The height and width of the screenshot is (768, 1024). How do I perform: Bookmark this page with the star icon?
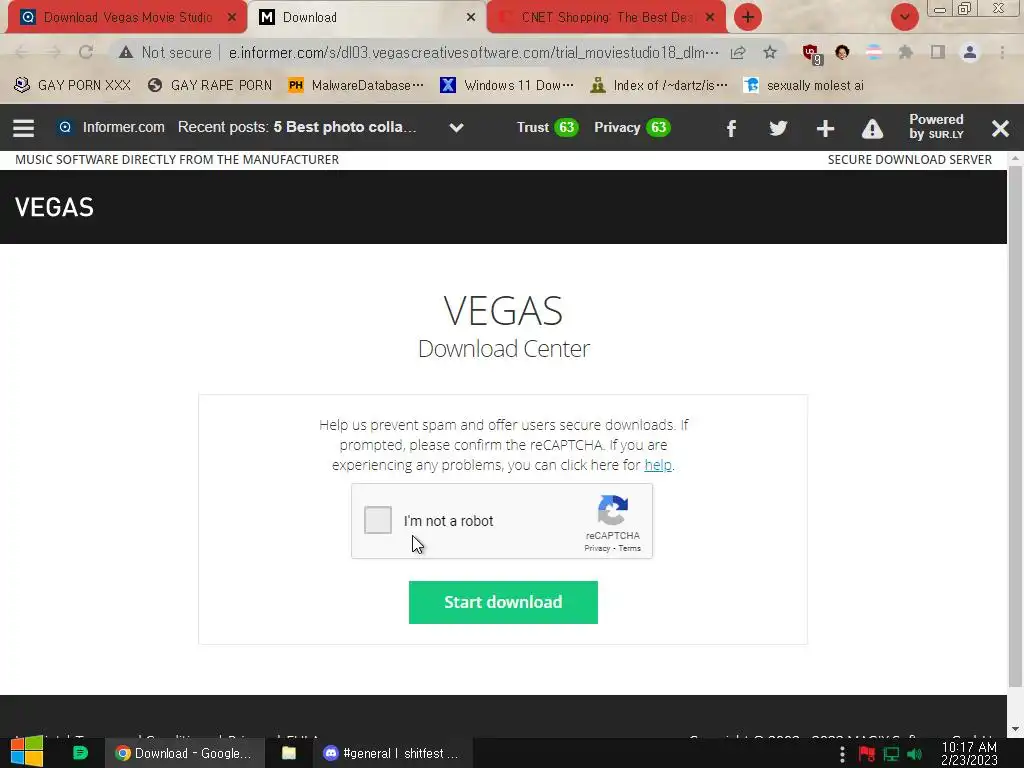pyautogui.click(x=770, y=52)
